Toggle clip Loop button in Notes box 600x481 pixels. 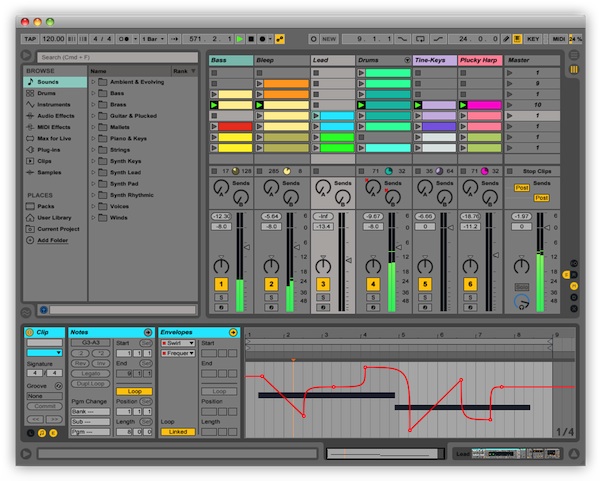(x=134, y=391)
